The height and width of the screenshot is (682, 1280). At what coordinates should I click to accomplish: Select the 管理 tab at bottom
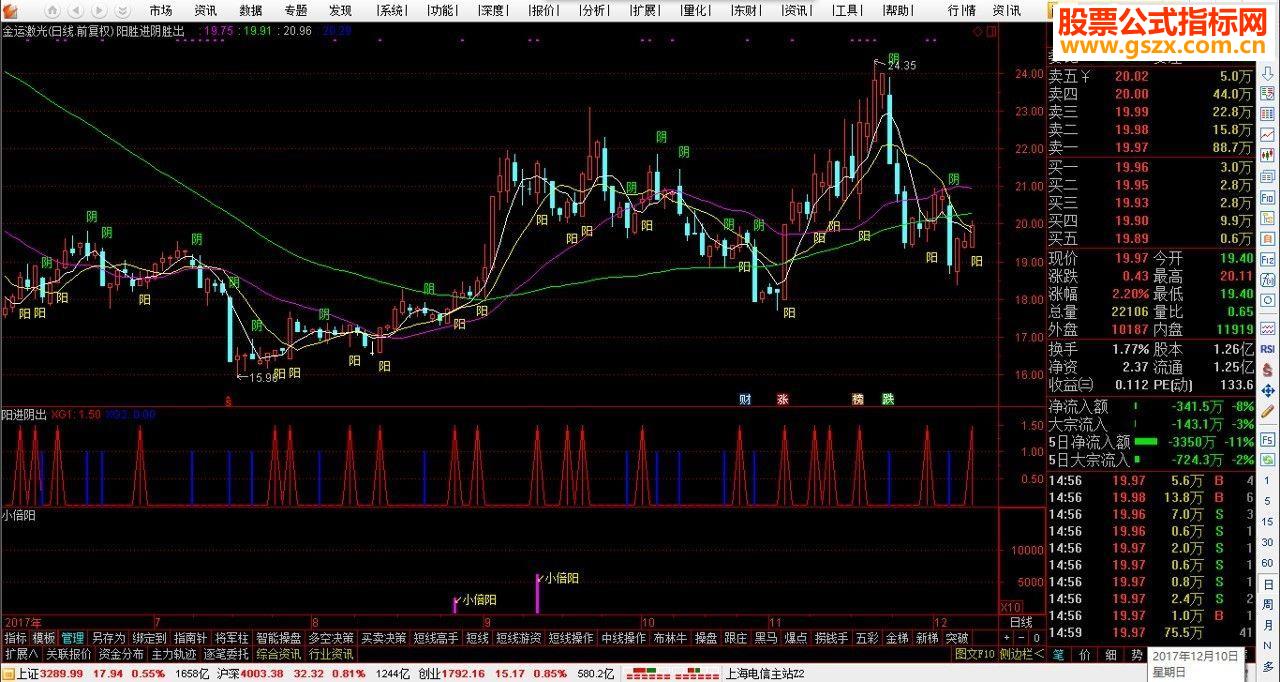[73, 638]
